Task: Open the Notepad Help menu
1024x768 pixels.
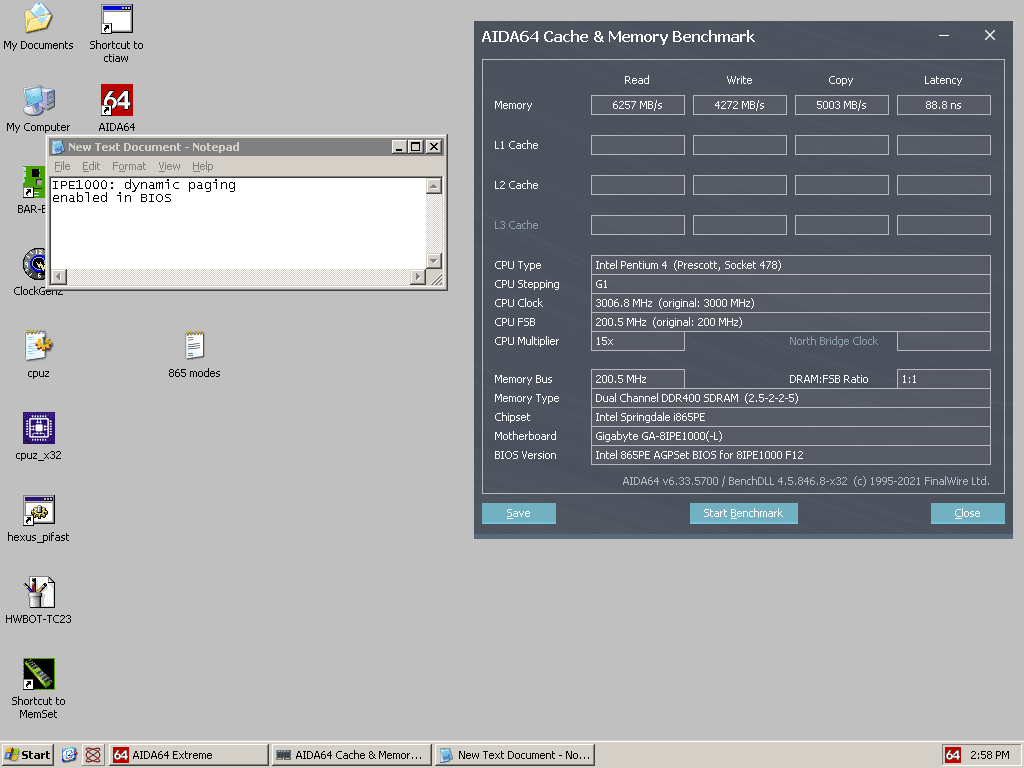Action: (202, 167)
